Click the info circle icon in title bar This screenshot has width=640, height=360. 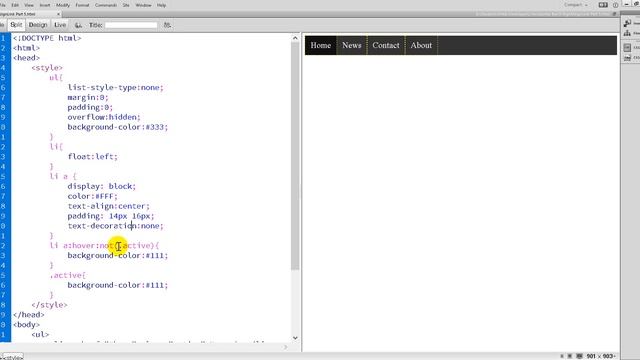(616, 5)
